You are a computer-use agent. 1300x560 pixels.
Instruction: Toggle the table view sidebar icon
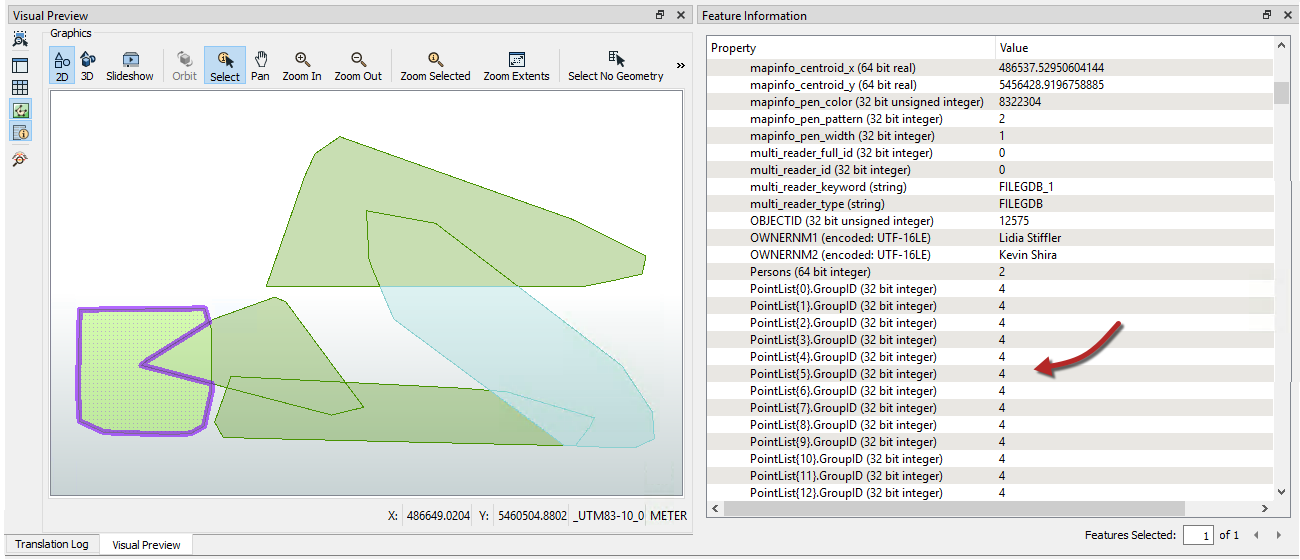click(x=21, y=87)
